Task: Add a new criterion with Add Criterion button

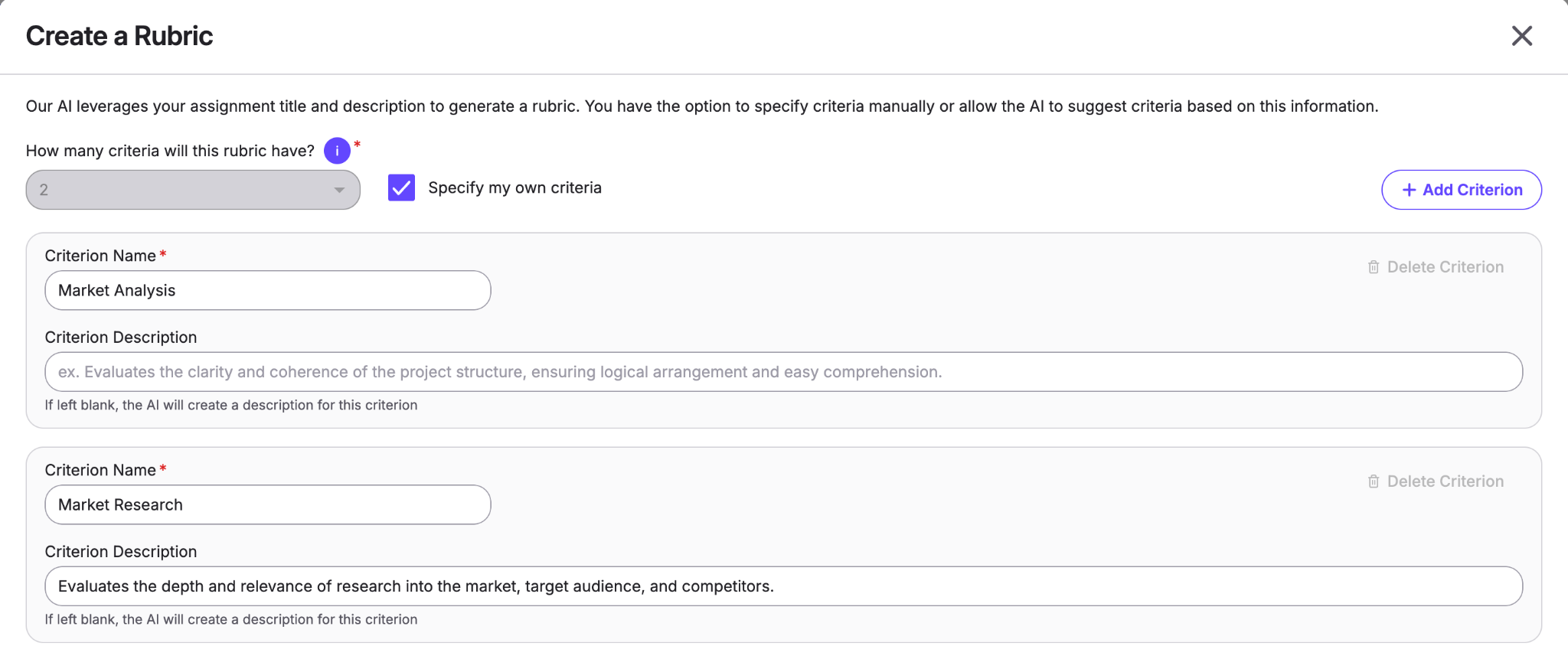Action: point(1461,190)
